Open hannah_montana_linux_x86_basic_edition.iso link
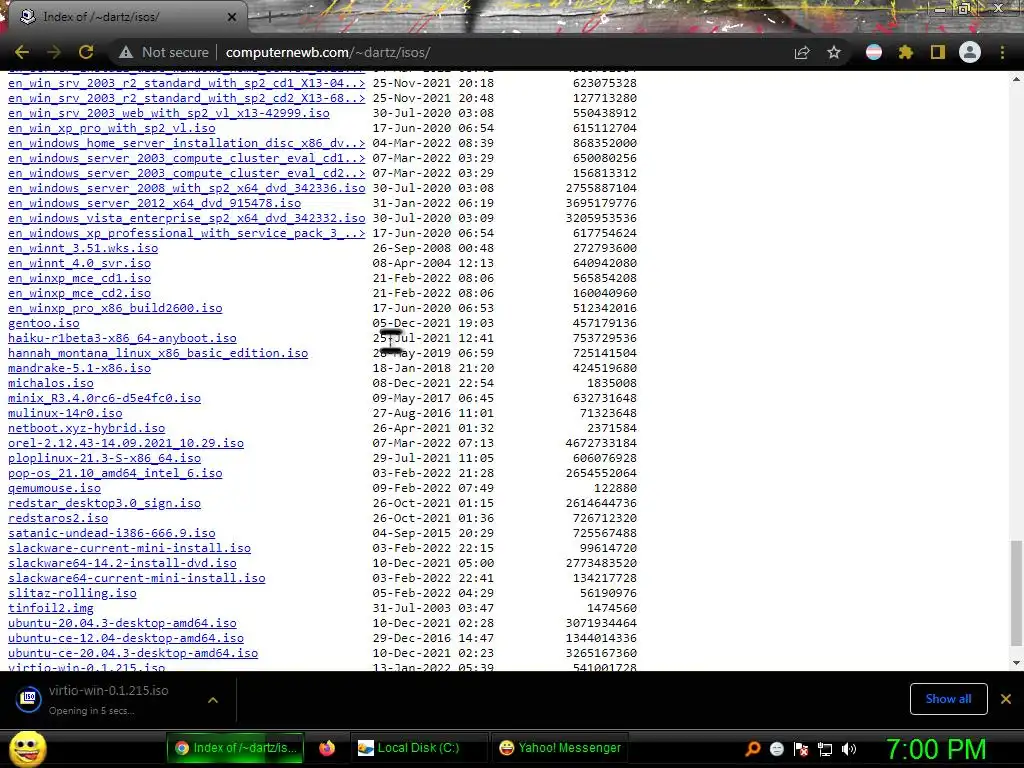The width and height of the screenshot is (1024, 768). (x=158, y=353)
